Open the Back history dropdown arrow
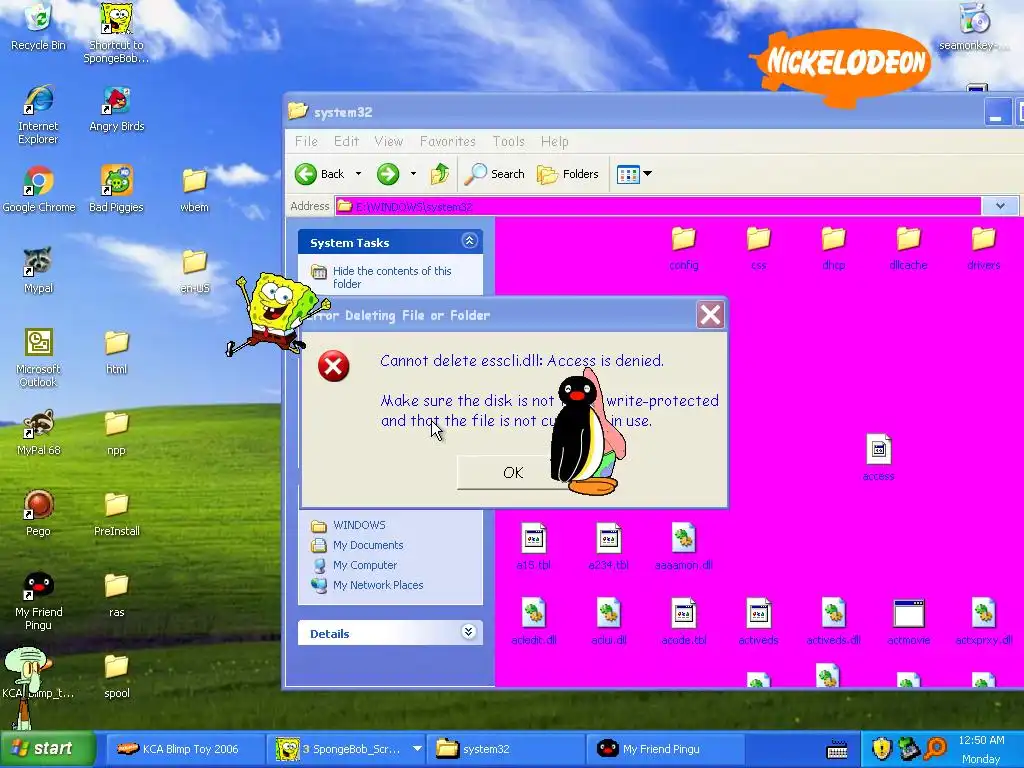The width and height of the screenshot is (1024, 768). click(358, 174)
